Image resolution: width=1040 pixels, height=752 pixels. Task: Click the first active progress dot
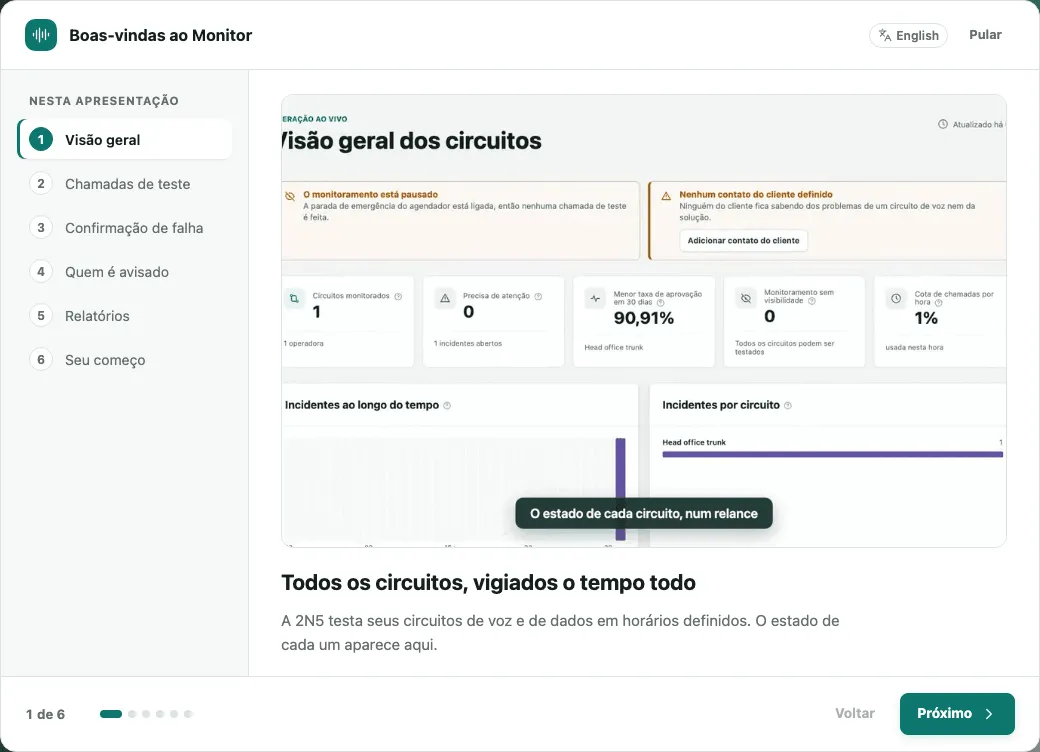pos(111,714)
